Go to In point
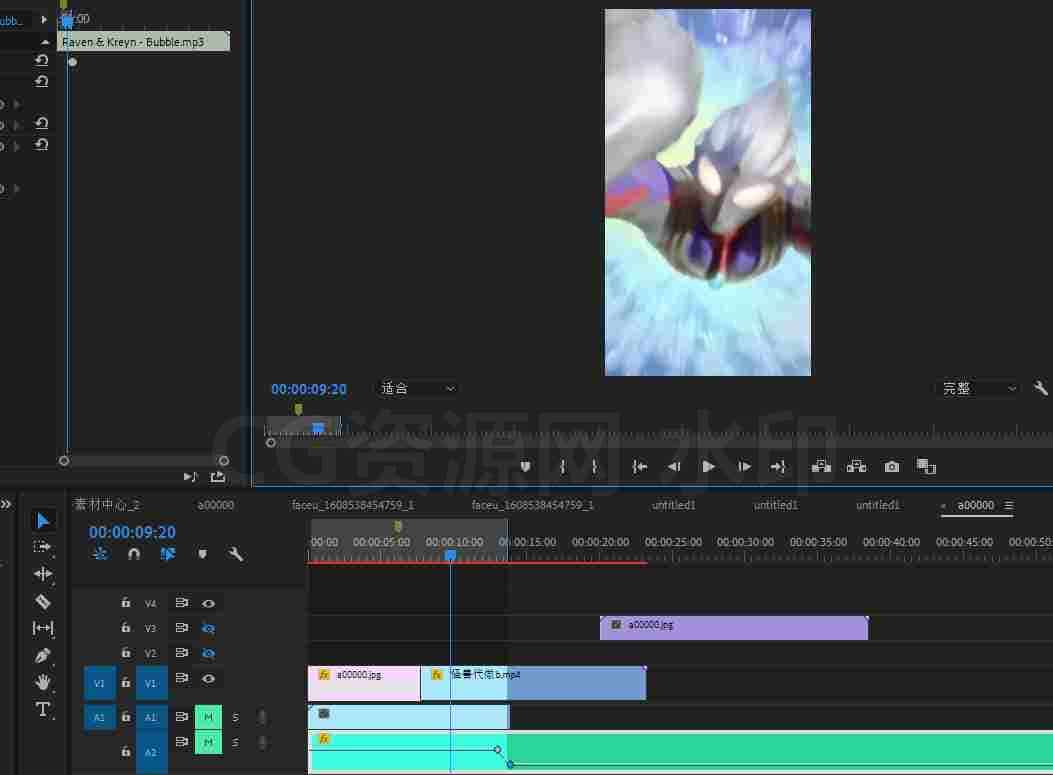The height and width of the screenshot is (775, 1053). (639, 467)
